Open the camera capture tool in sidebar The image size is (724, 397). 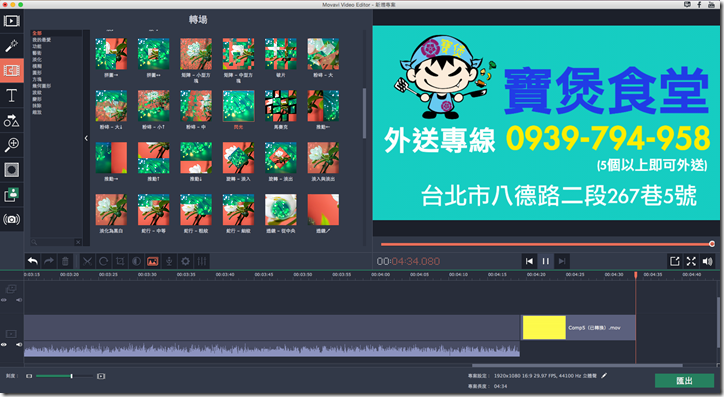click(x=12, y=219)
